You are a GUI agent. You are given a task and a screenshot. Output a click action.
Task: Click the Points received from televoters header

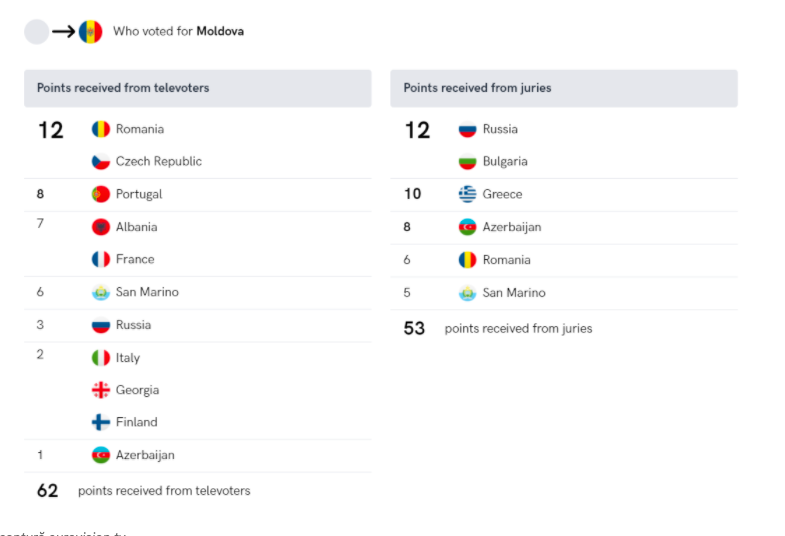tap(198, 88)
